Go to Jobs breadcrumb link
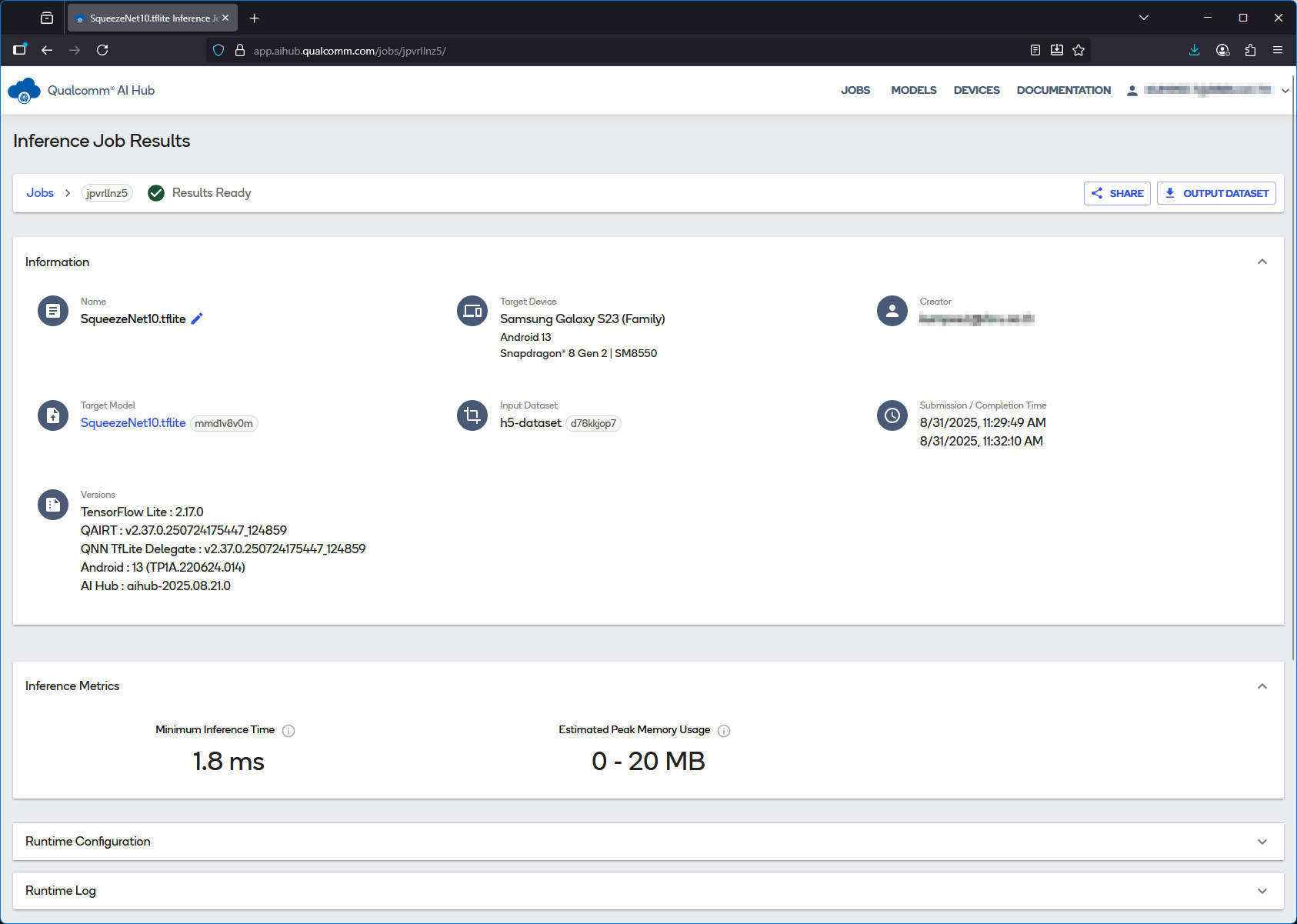Image resolution: width=1297 pixels, height=924 pixels. point(40,193)
